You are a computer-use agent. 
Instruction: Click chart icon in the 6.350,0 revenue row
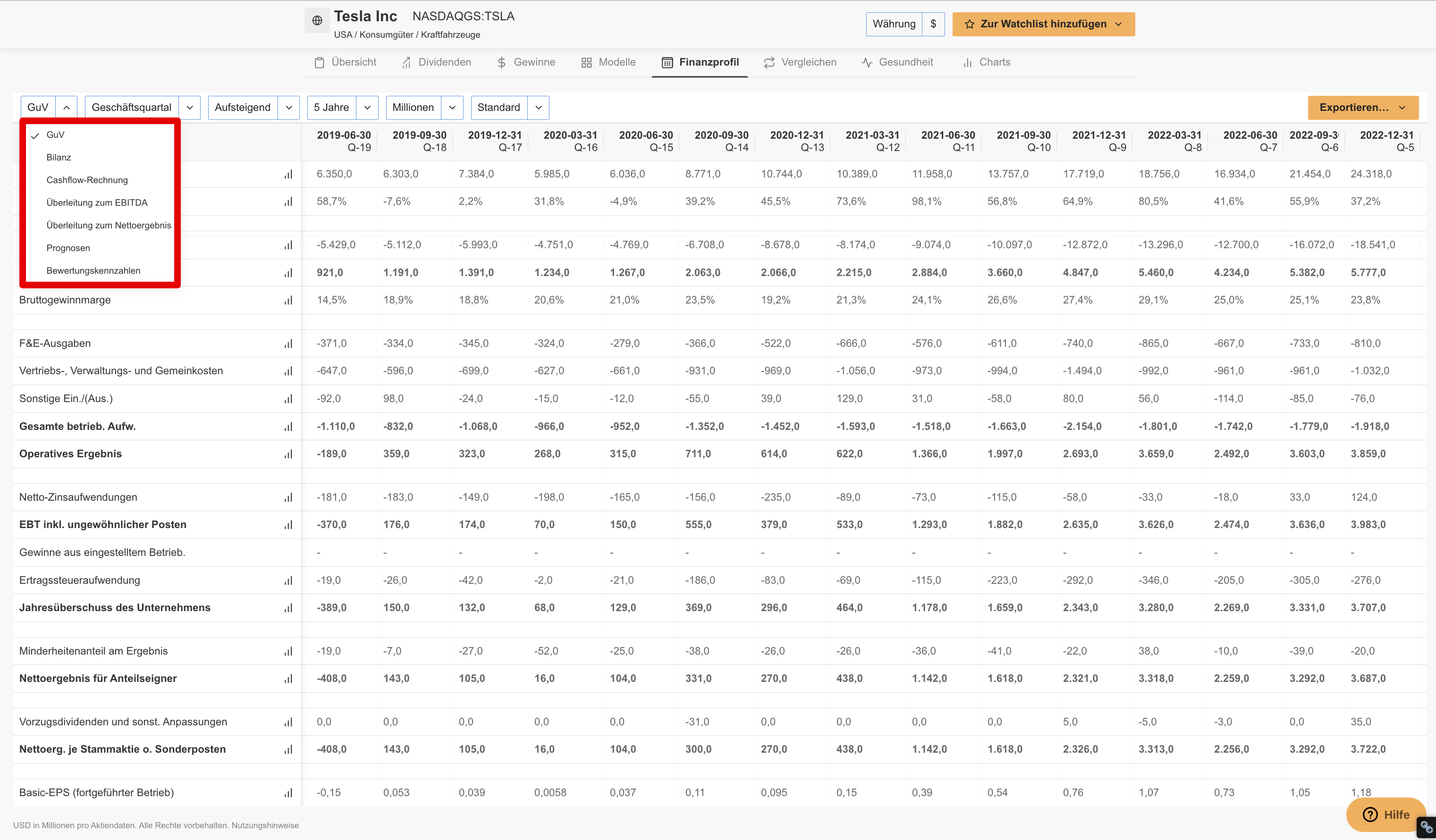[288, 174]
